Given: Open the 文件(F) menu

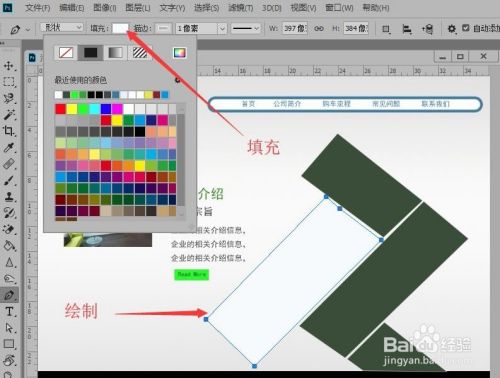Looking at the screenshot, I should pos(38,8).
